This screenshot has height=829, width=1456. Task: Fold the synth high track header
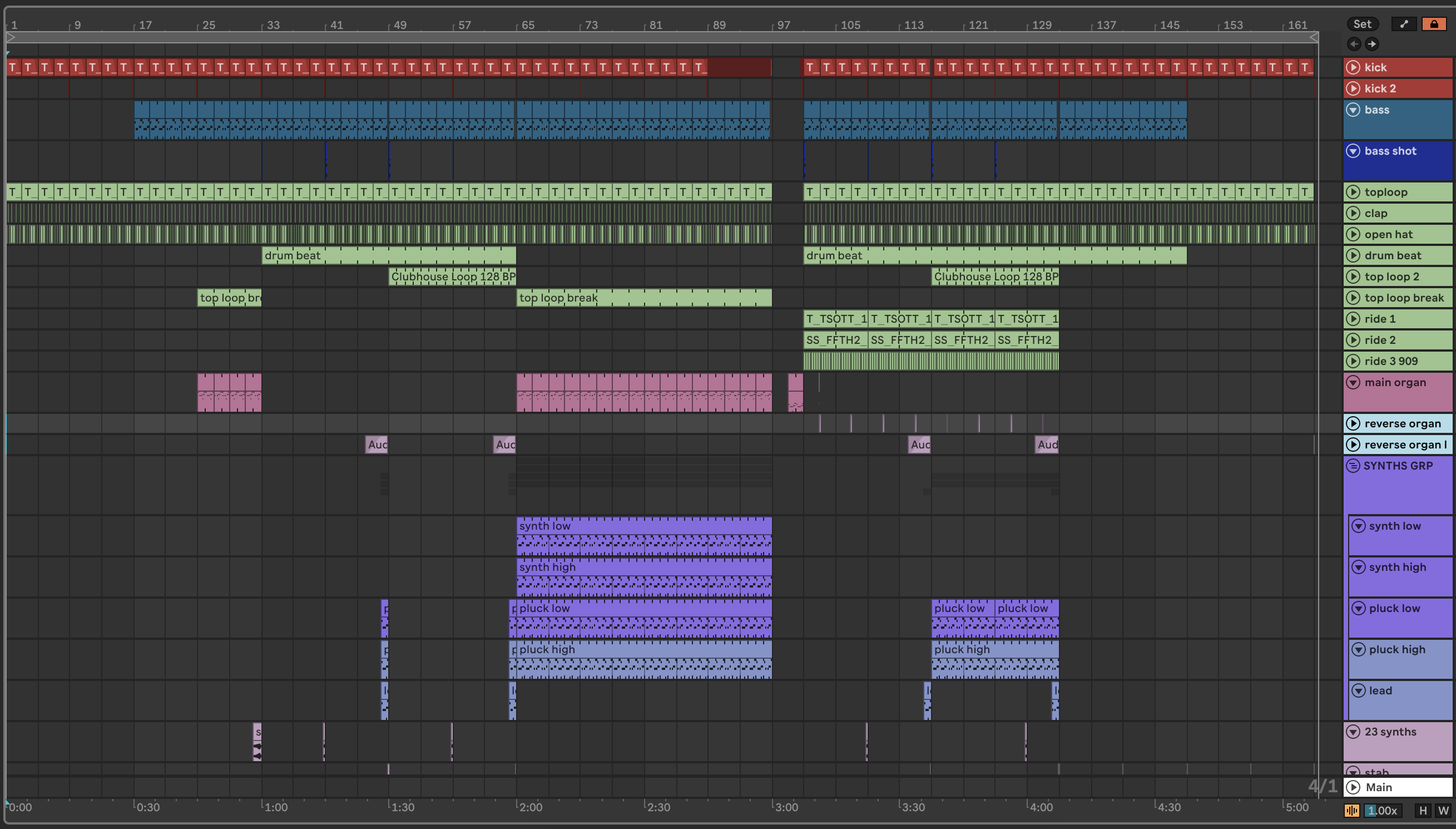[1358, 566]
